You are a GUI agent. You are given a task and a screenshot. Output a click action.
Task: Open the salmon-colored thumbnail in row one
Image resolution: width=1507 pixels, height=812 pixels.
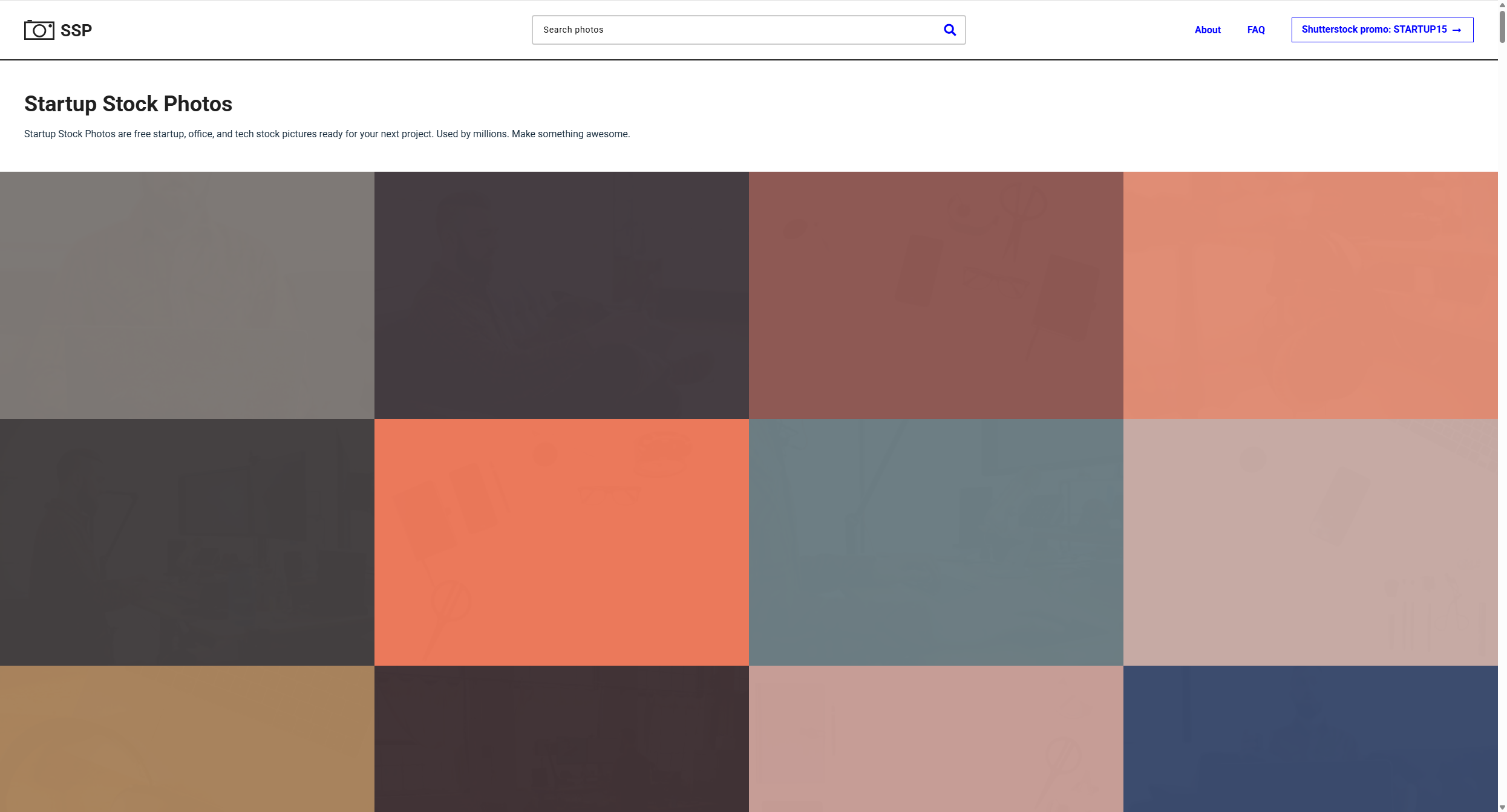coord(1310,295)
